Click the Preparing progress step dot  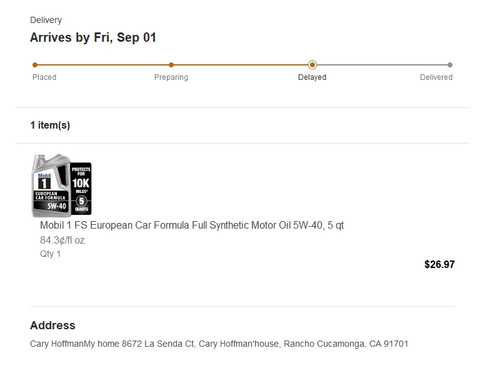pos(171,65)
